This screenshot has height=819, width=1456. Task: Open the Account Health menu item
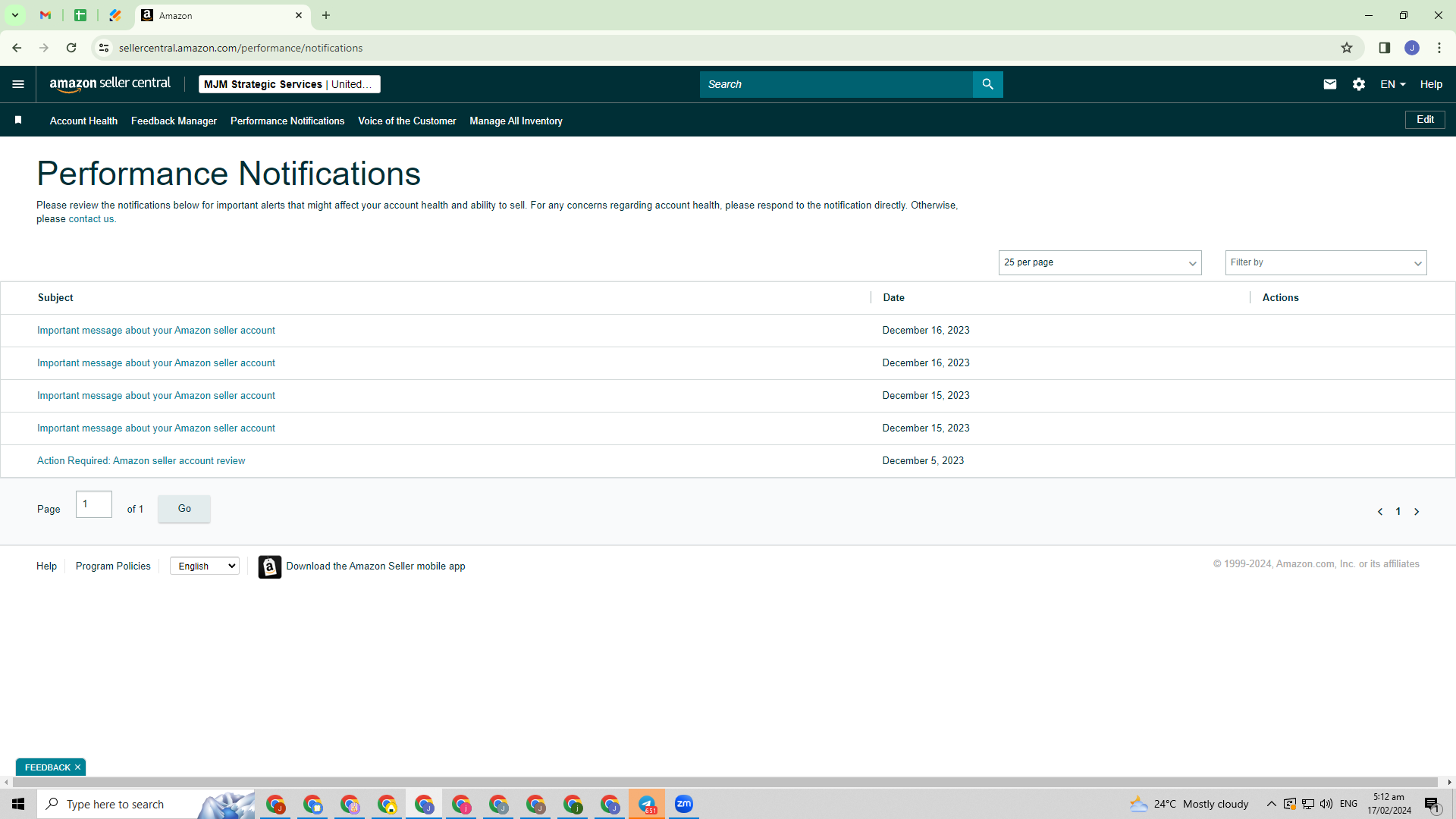[83, 121]
